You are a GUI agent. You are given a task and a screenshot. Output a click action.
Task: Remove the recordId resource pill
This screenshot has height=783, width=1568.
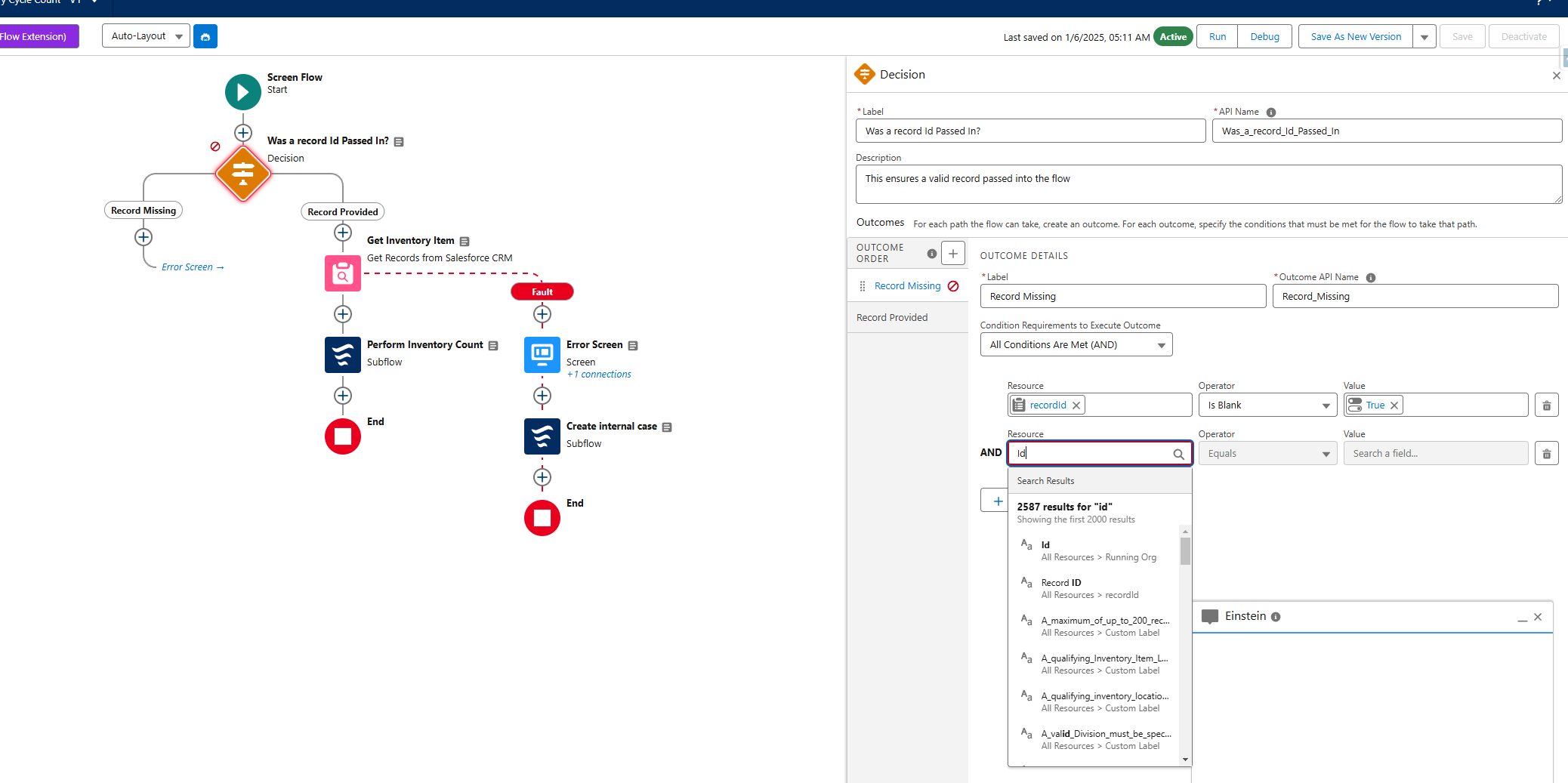pos(1076,405)
